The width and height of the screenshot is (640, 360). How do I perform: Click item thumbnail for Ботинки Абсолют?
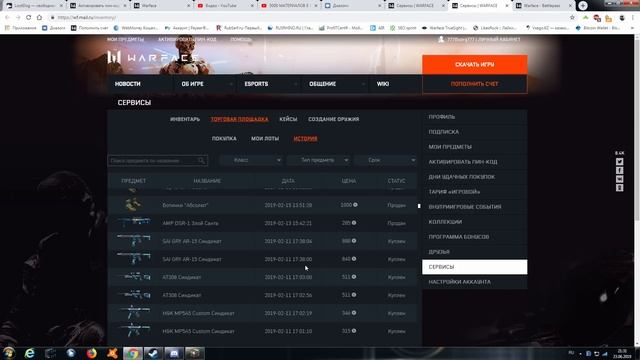(x=133, y=205)
